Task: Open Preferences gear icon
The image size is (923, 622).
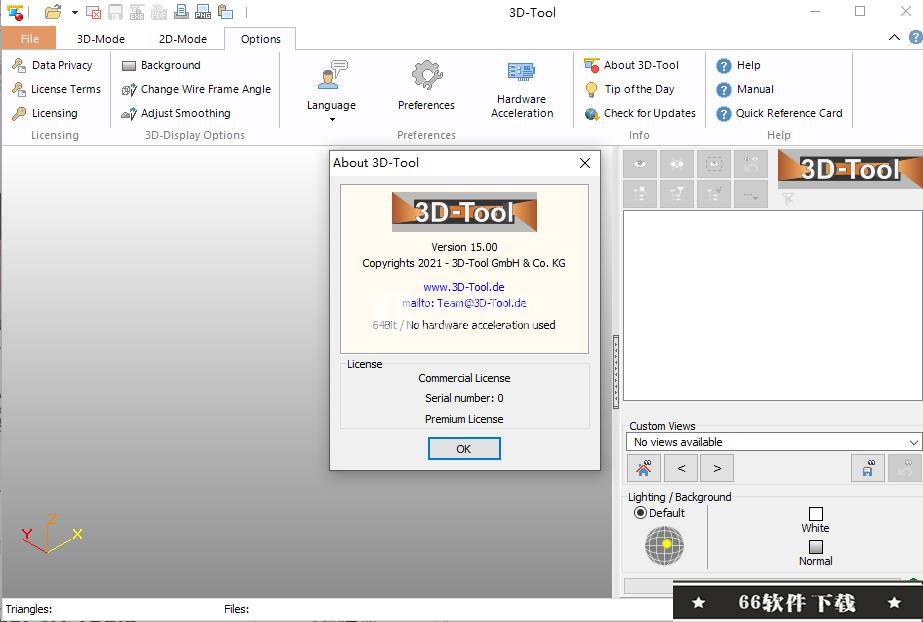Action: click(426, 86)
